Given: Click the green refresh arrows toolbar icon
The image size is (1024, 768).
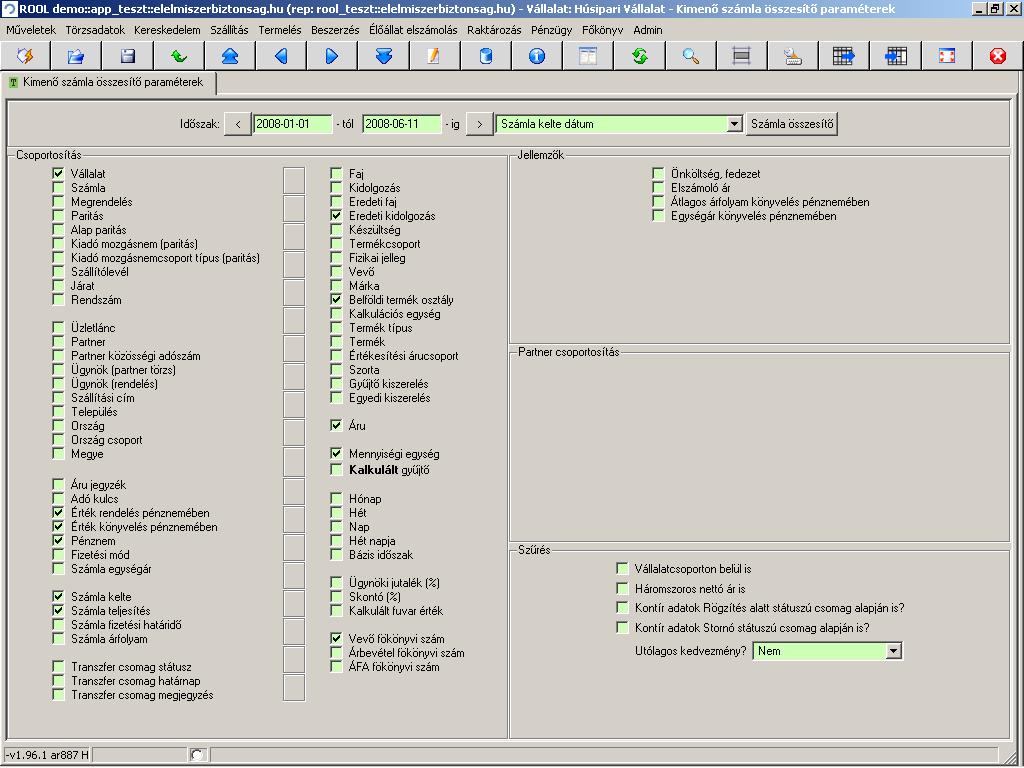Looking at the screenshot, I should click(x=640, y=56).
